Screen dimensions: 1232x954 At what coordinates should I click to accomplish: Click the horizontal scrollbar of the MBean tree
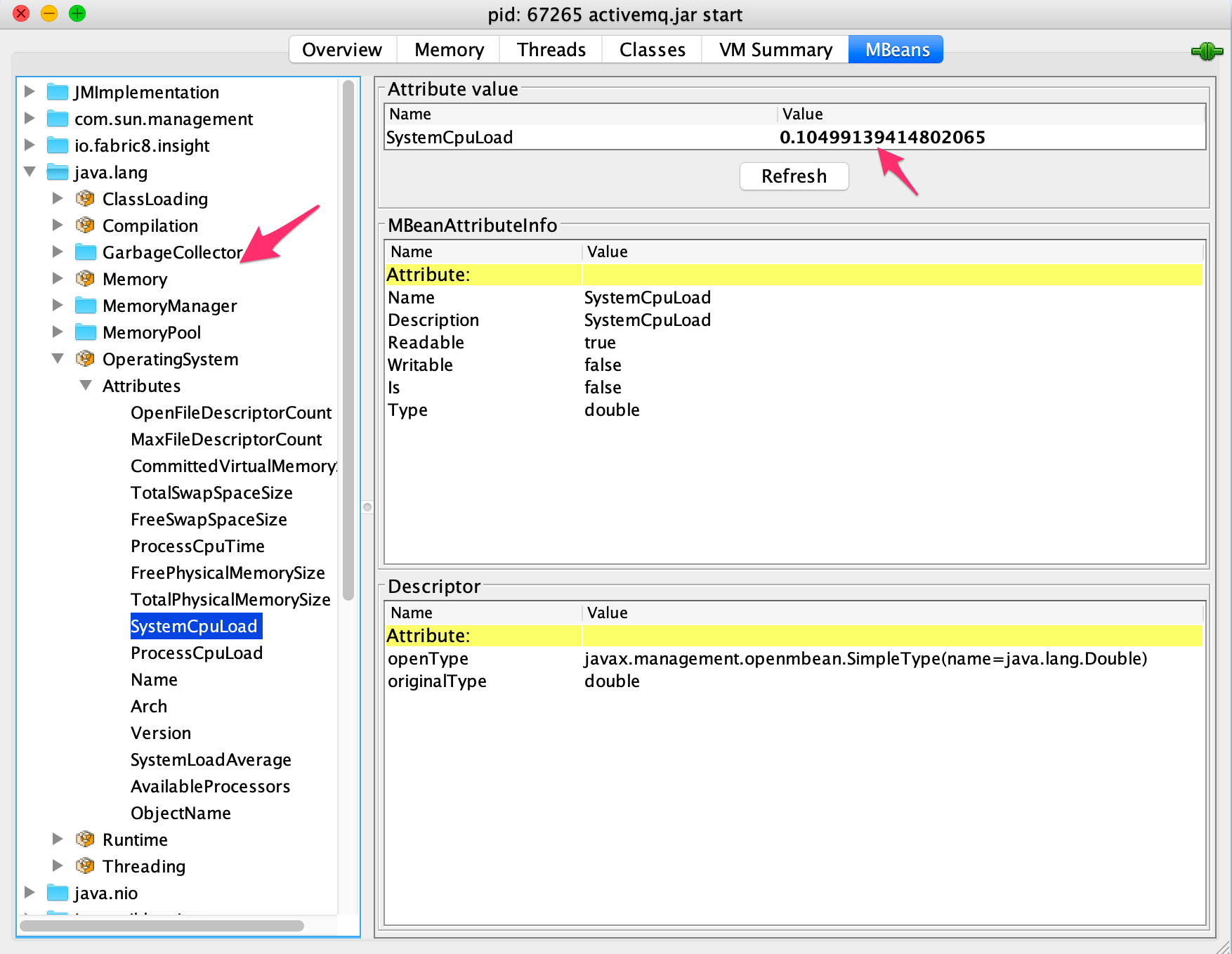[162, 925]
